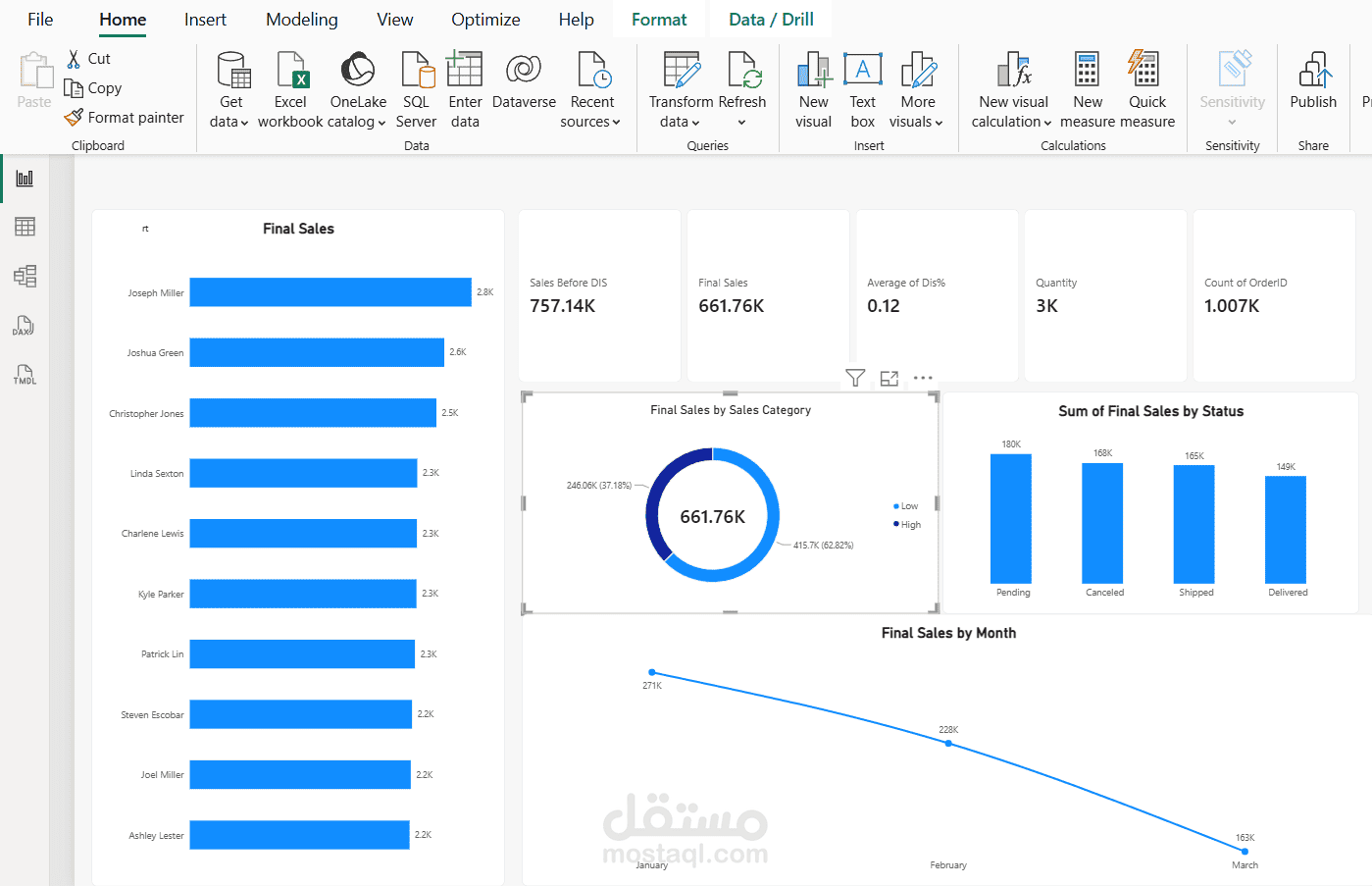Select Low legend color marker

pos(896,506)
